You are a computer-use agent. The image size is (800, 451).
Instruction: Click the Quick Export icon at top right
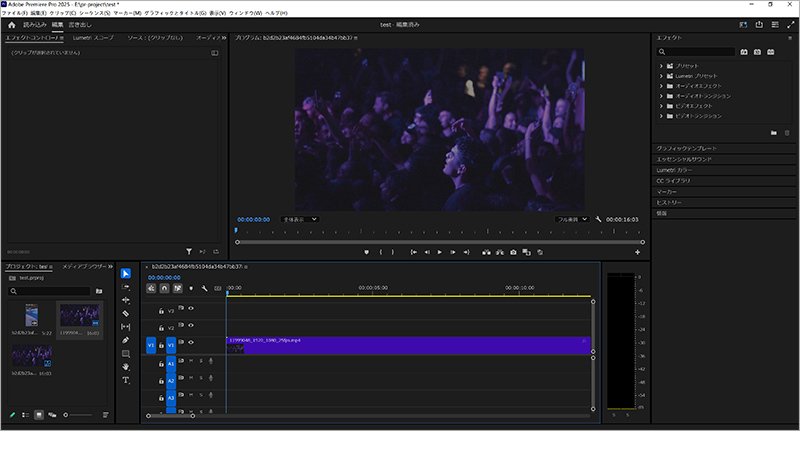[759, 24]
